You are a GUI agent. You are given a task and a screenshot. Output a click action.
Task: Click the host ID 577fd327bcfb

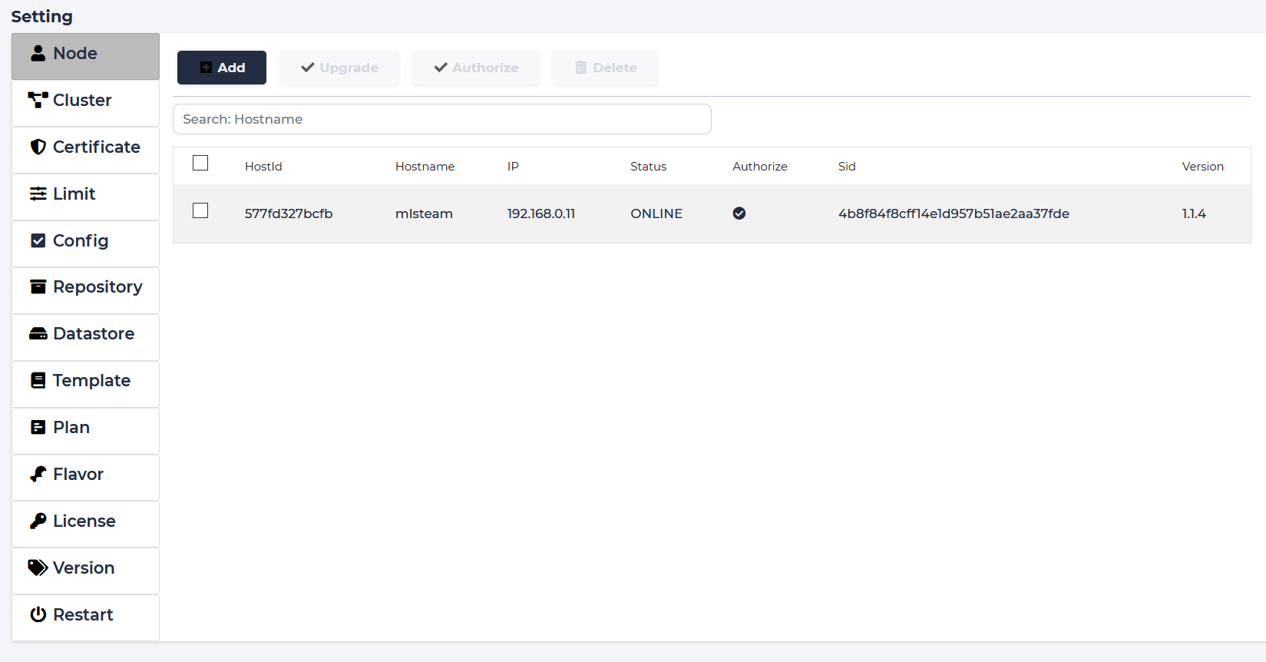[289, 213]
